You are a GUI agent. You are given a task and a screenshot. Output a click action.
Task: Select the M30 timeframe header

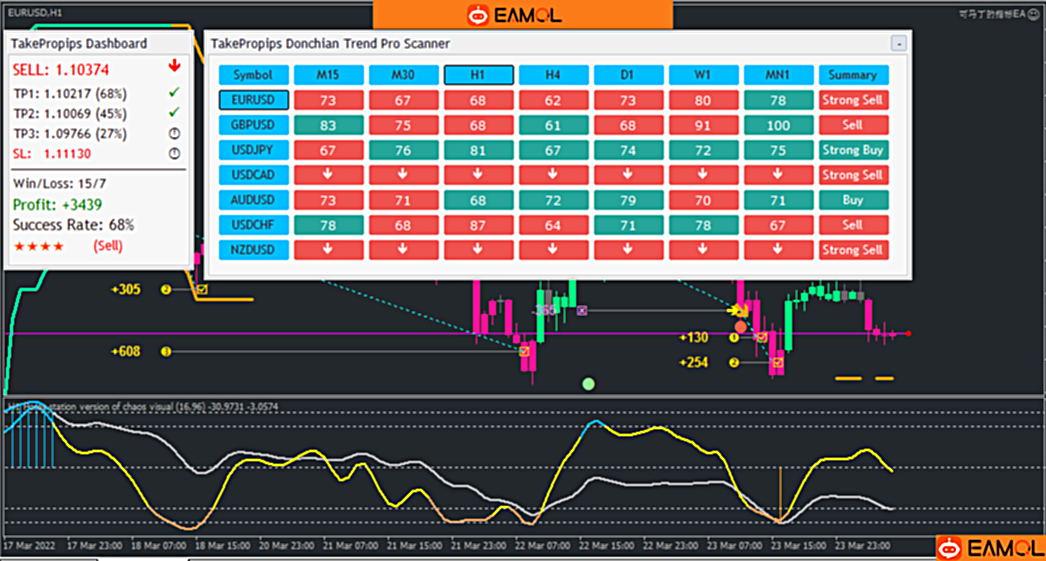pos(403,75)
